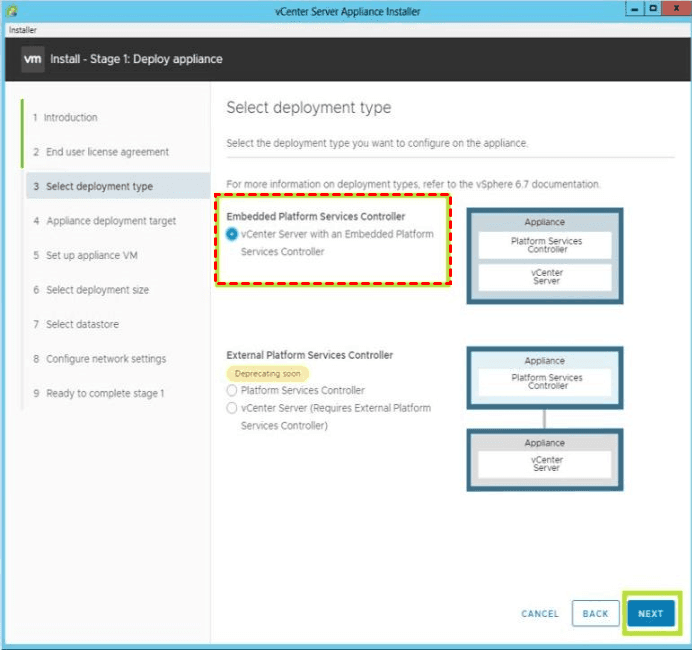The height and width of the screenshot is (651, 692).
Task: Open Appliance deployment target step
Action: point(105,221)
